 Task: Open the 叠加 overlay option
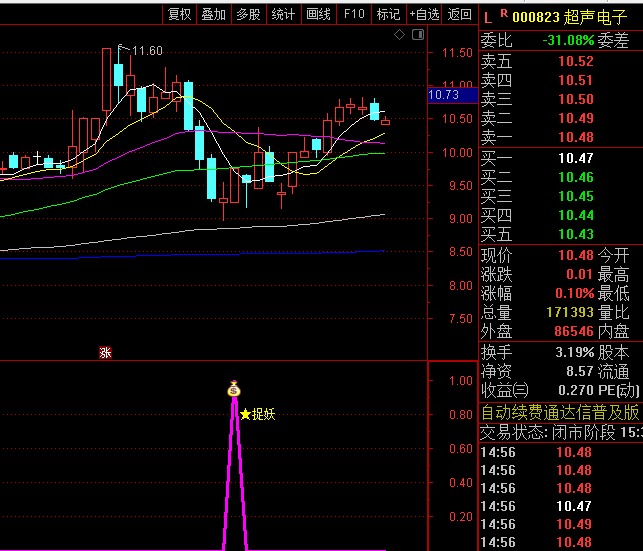click(x=214, y=14)
